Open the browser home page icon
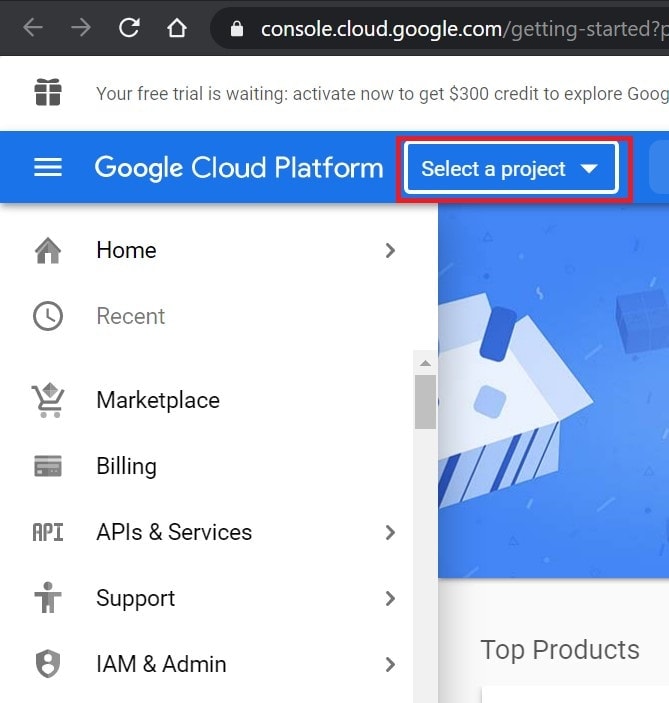 pyautogui.click(x=177, y=28)
